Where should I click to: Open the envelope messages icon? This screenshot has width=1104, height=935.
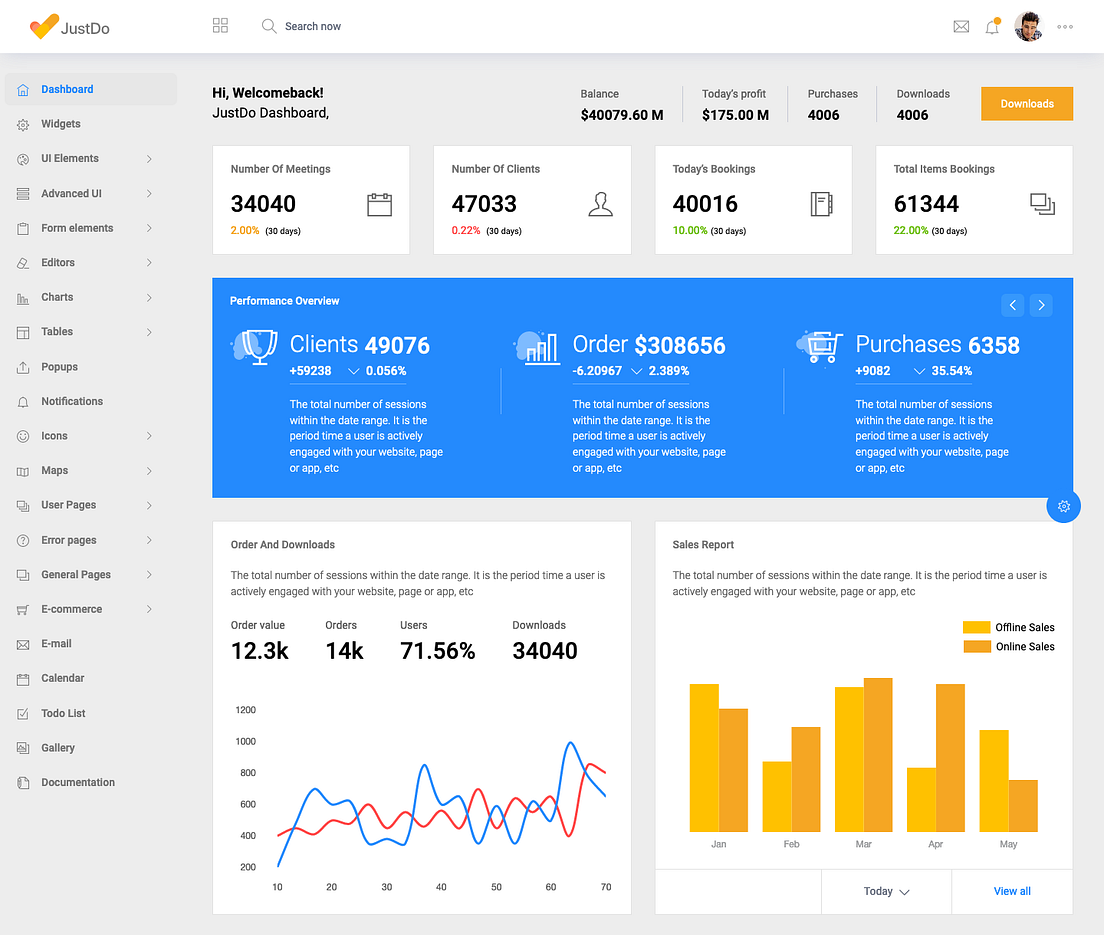(961, 27)
